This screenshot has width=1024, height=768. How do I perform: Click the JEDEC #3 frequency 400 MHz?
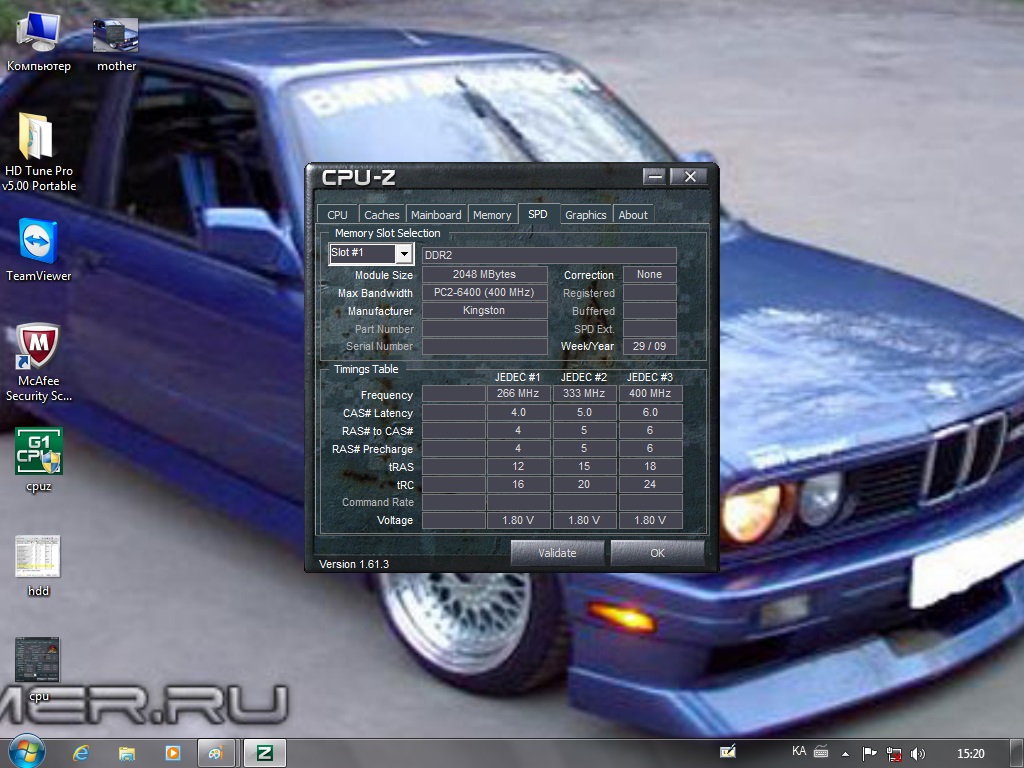[650, 393]
